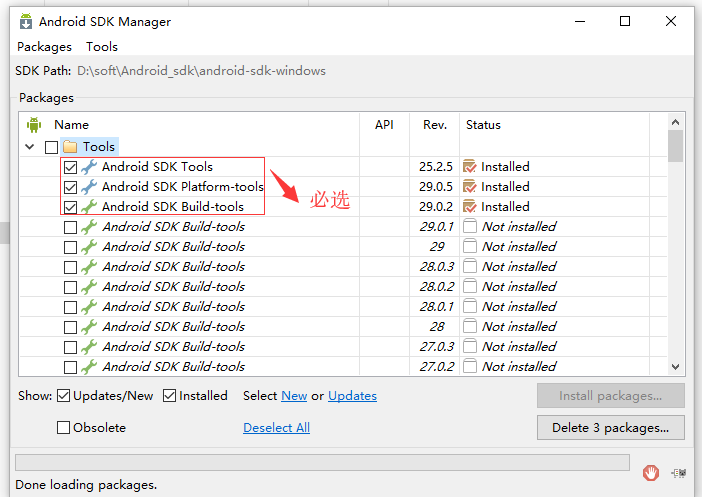702x497 pixels.
Task: Click the loading progress bar
Action: click(x=322, y=463)
